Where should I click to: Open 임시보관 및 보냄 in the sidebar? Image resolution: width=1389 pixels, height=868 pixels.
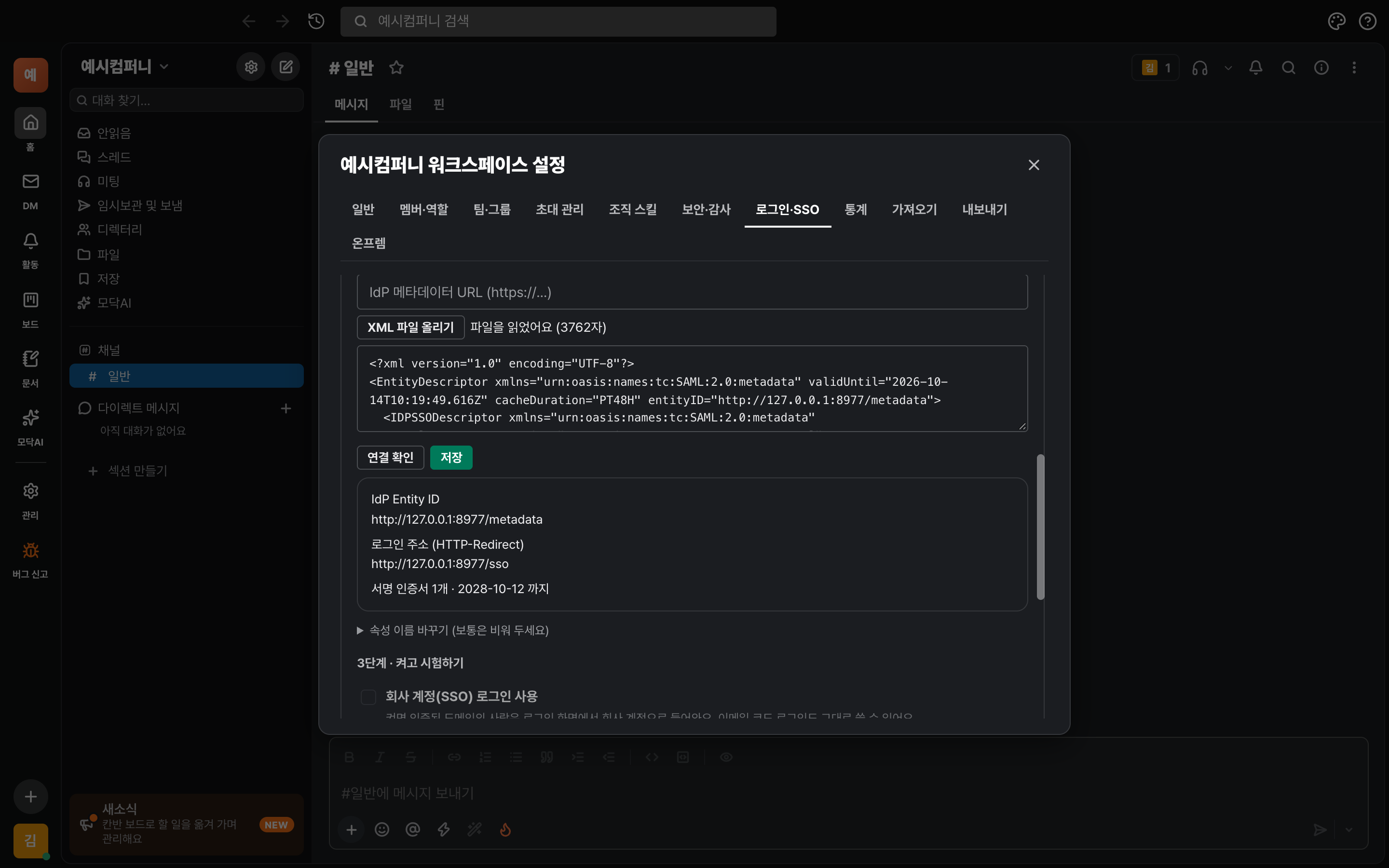coord(186,205)
